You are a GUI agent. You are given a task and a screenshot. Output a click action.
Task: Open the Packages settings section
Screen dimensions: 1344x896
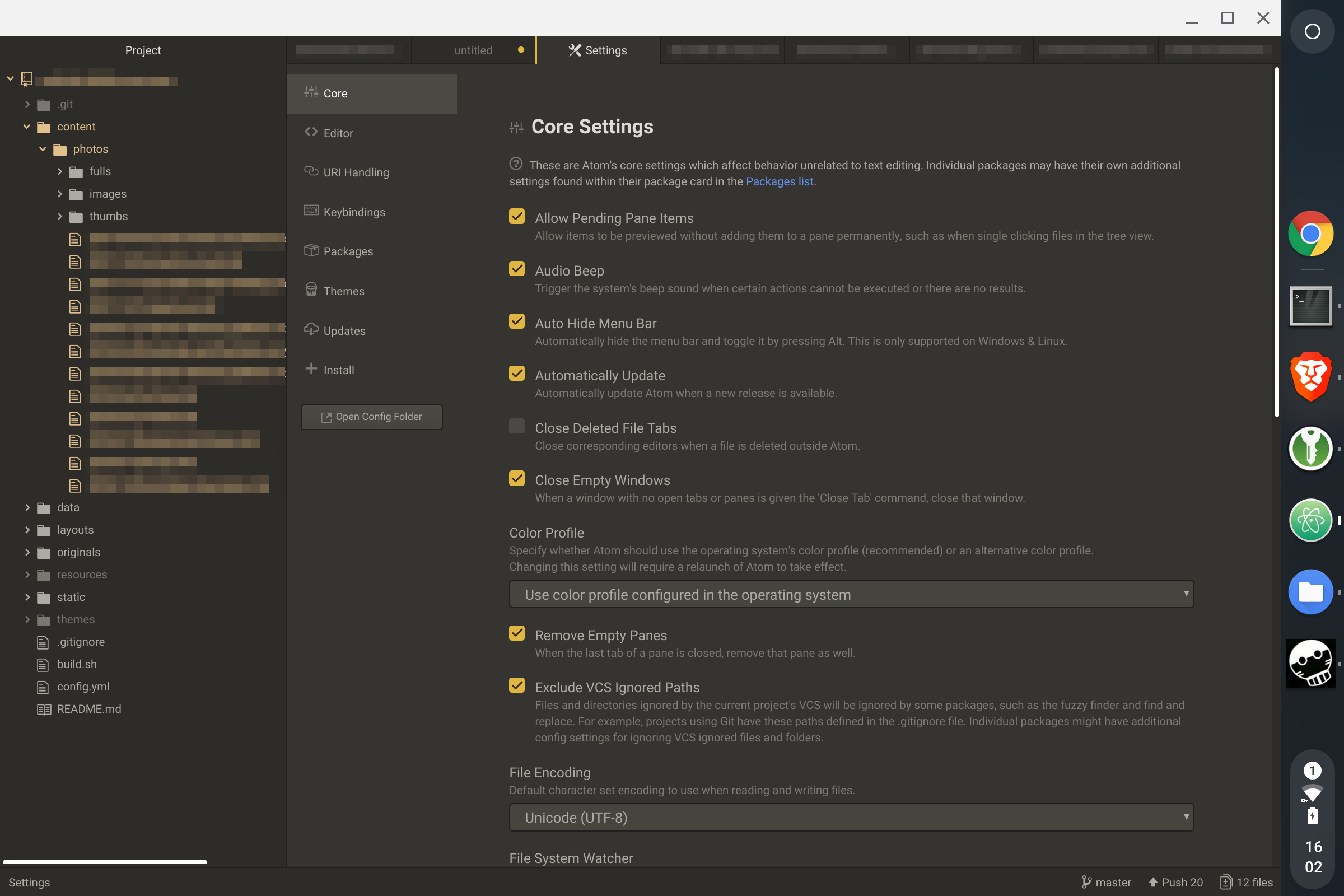pyautogui.click(x=348, y=251)
